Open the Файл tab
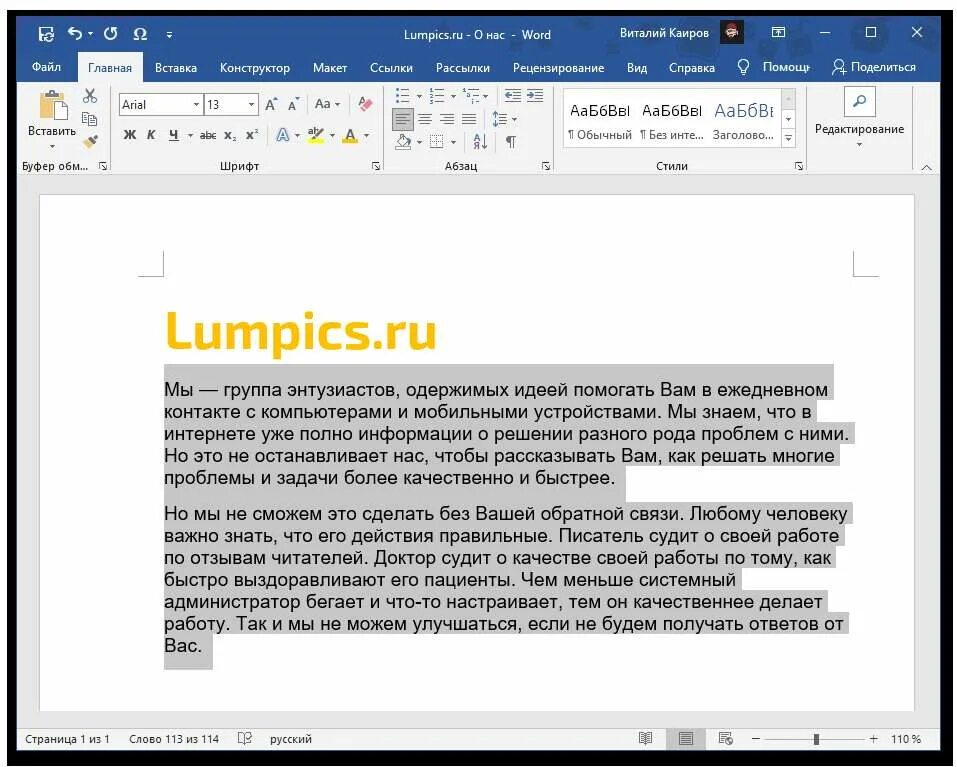Image resolution: width=957 pixels, height=767 pixels. [x=46, y=67]
